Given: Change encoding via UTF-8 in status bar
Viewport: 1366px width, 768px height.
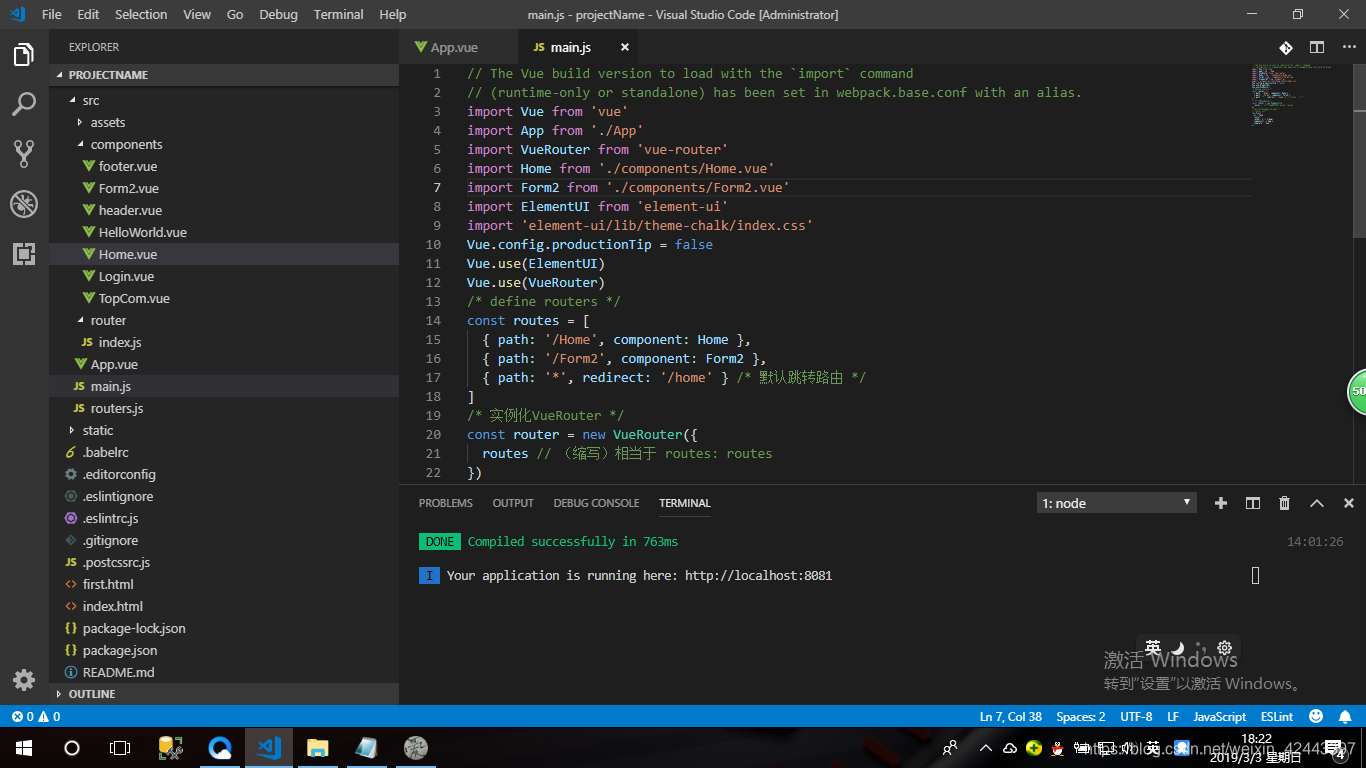Looking at the screenshot, I should [x=1136, y=716].
